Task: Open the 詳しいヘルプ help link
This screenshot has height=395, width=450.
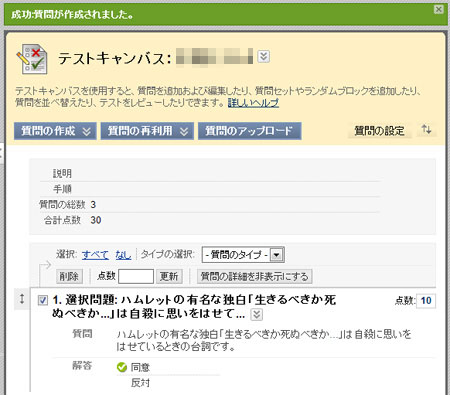Action: (253, 103)
